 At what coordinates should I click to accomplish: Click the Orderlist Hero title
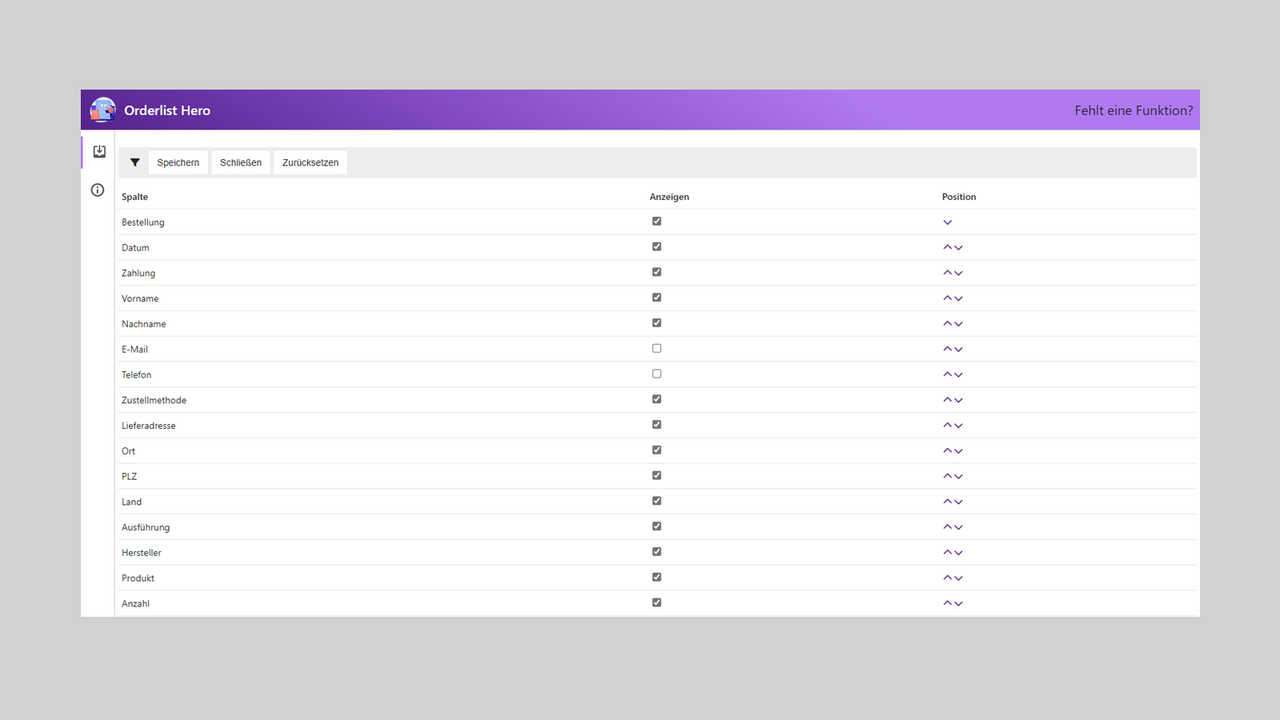point(167,110)
